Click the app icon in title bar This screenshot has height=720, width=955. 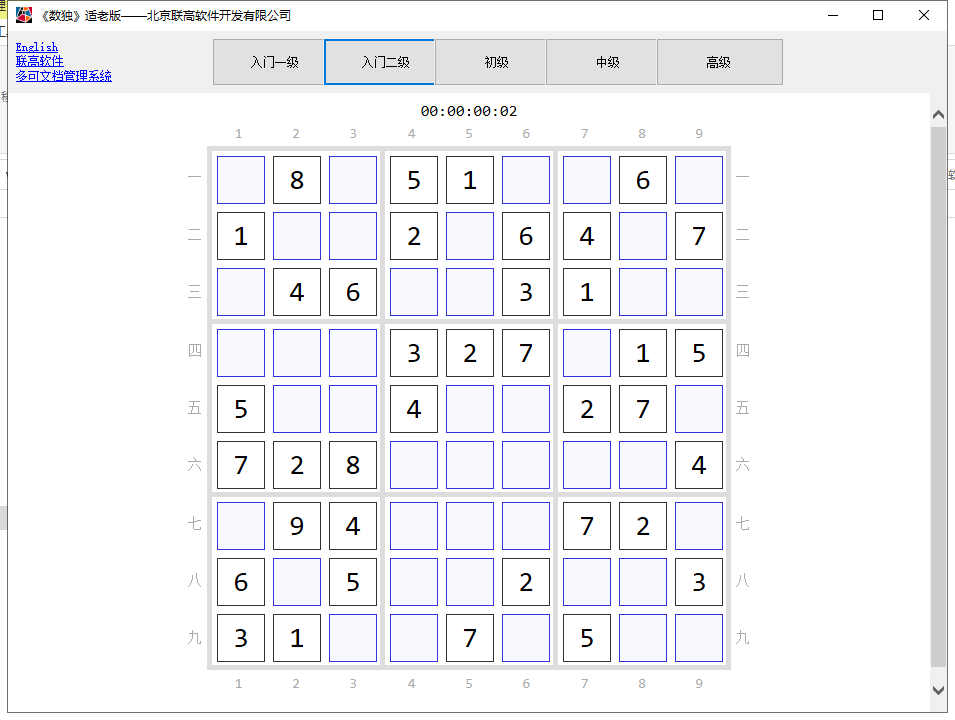point(24,15)
